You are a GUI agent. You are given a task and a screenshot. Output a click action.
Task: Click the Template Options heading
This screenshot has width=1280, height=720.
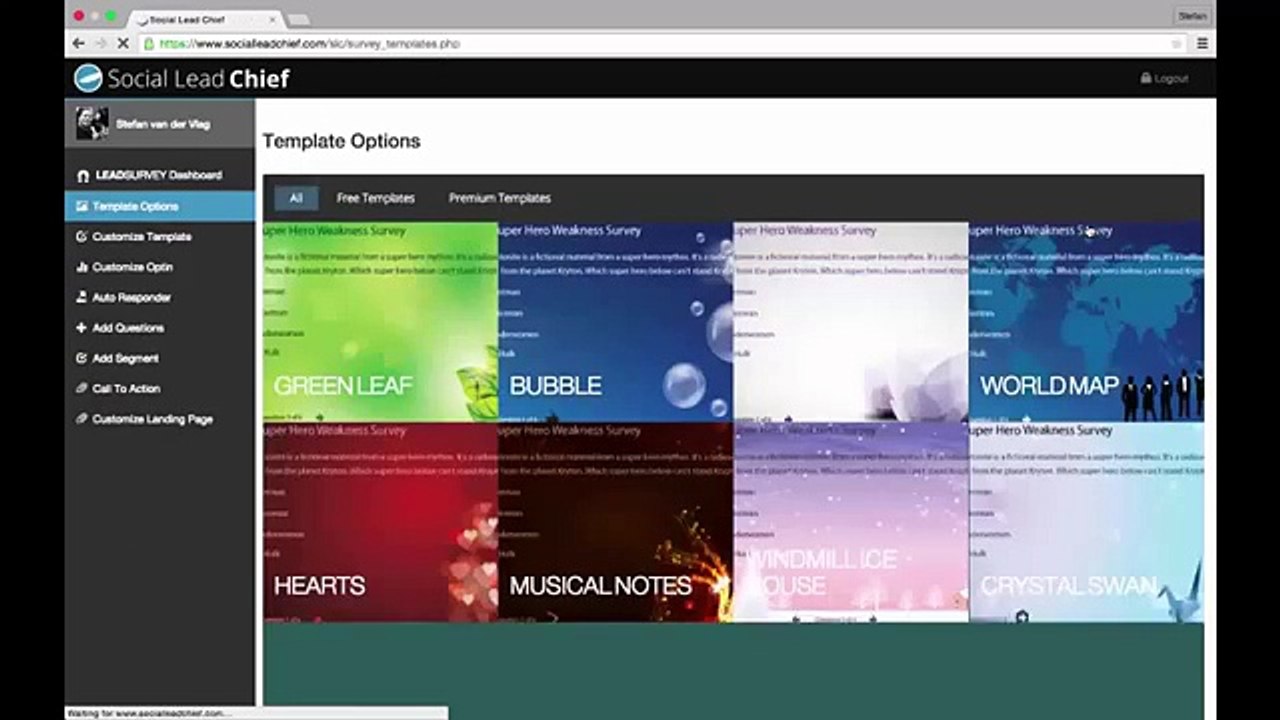tap(341, 141)
